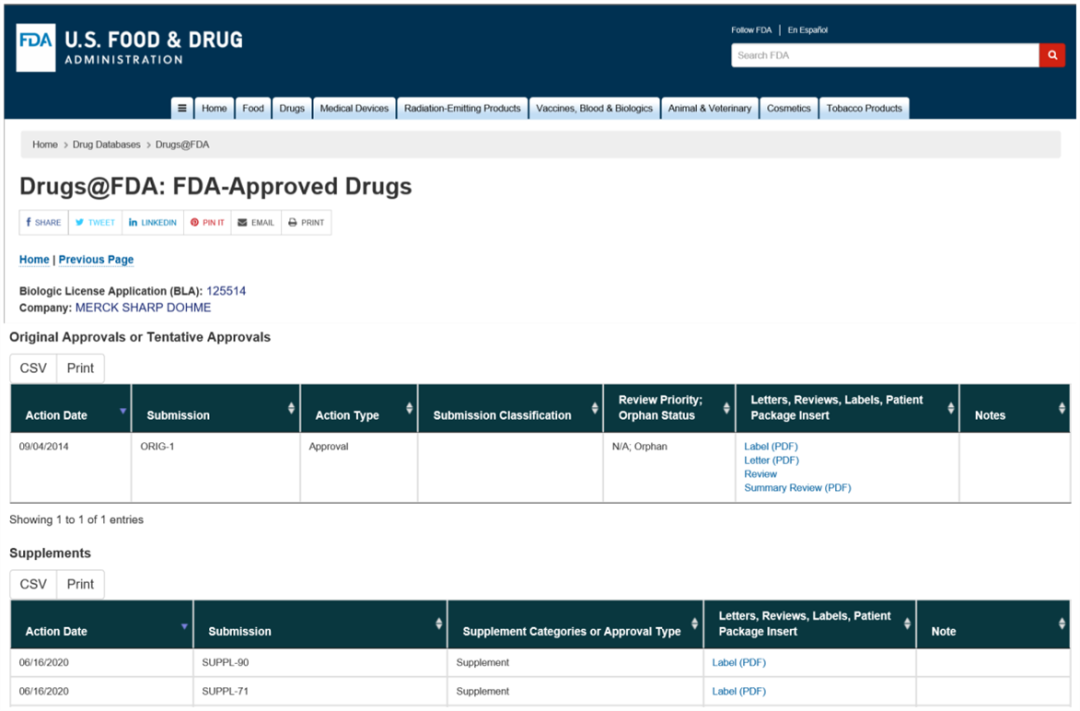Sort by Submission Classification column
Viewport: 1080px width, 711px height.
[x=510, y=409]
